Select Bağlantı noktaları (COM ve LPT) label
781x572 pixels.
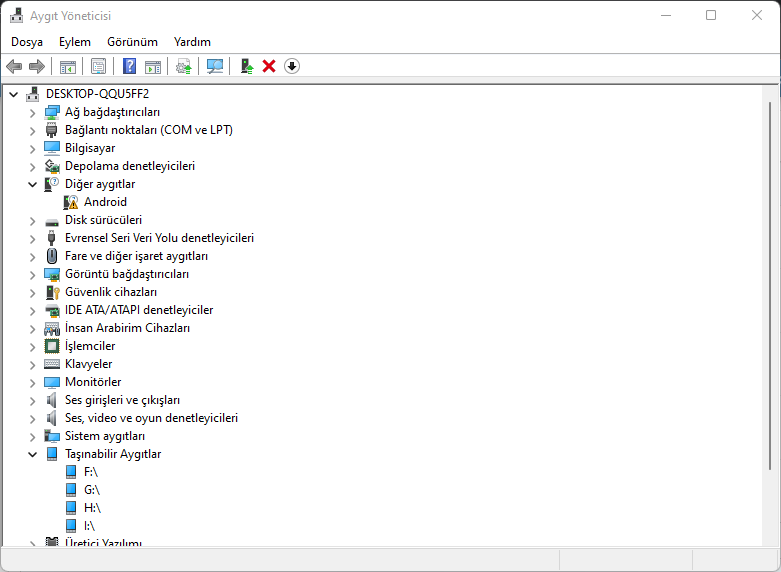point(149,130)
